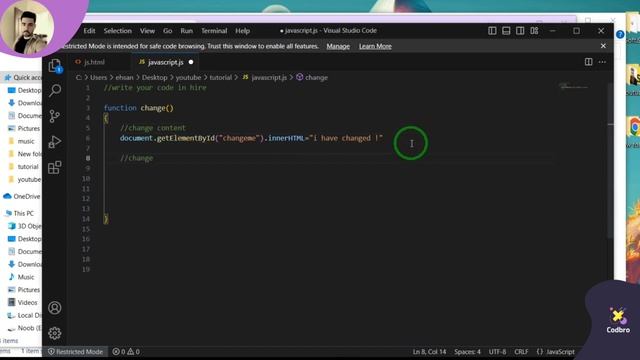The image size is (640, 360).
Task: Open the tutorial folder in File Explorer
Action: 23,167
